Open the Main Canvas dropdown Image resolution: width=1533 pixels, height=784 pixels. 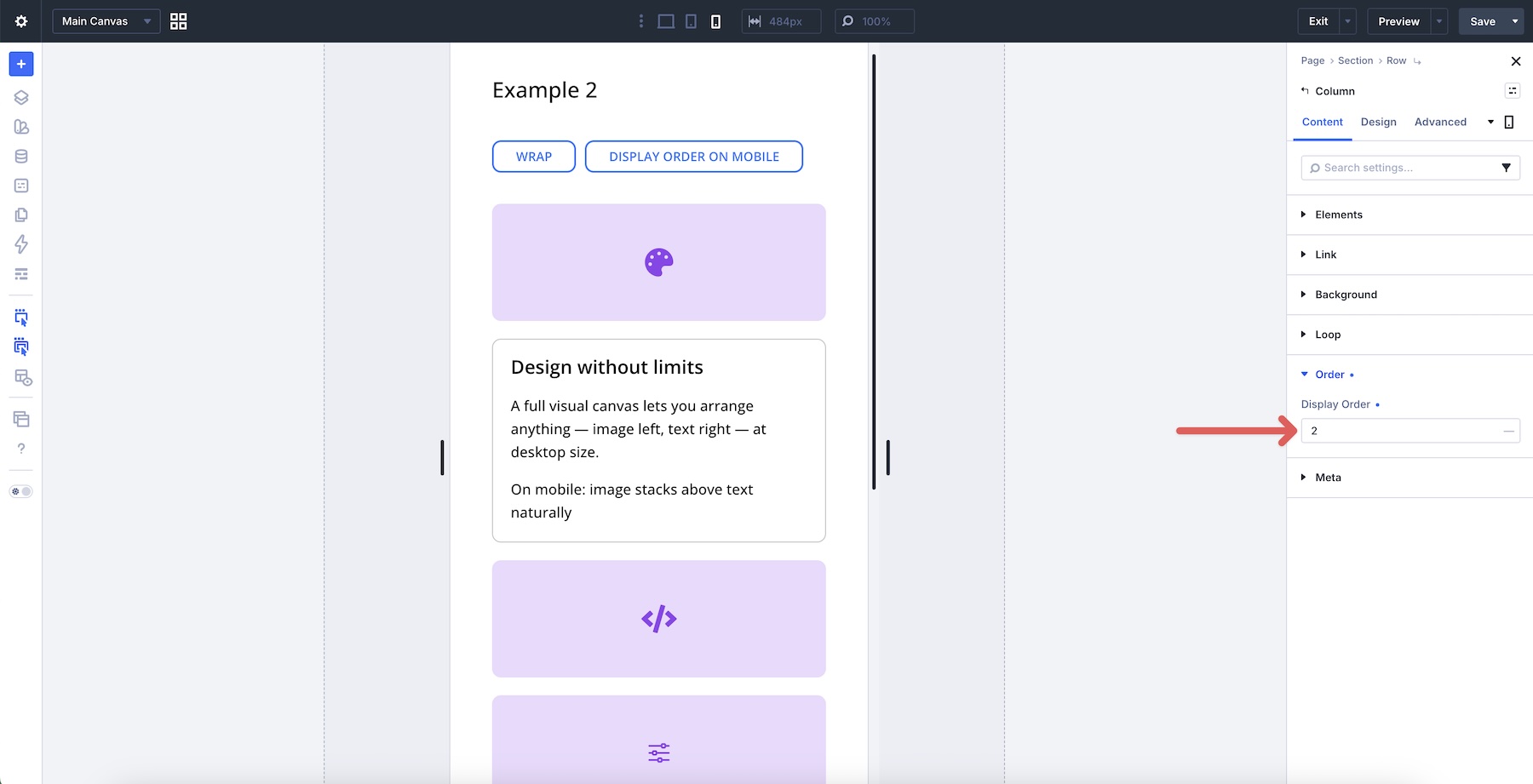pyautogui.click(x=106, y=21)
